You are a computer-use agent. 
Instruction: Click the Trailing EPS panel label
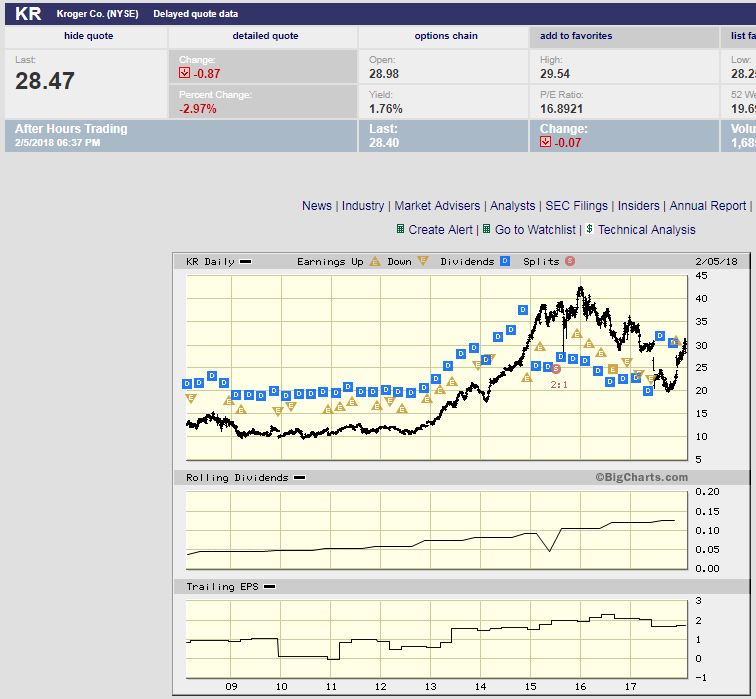[x=222, y=587]
